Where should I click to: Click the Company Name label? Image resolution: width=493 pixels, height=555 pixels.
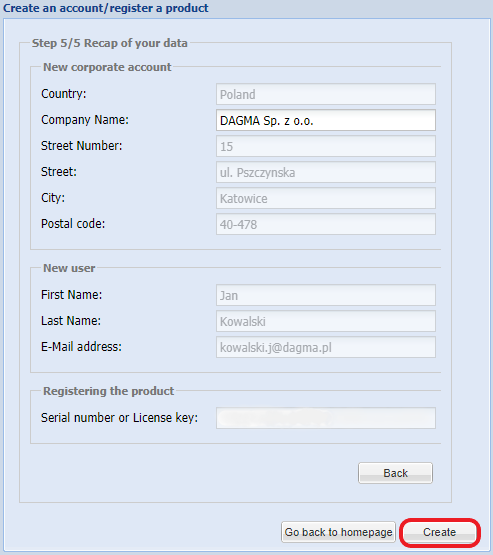(85, 120)
